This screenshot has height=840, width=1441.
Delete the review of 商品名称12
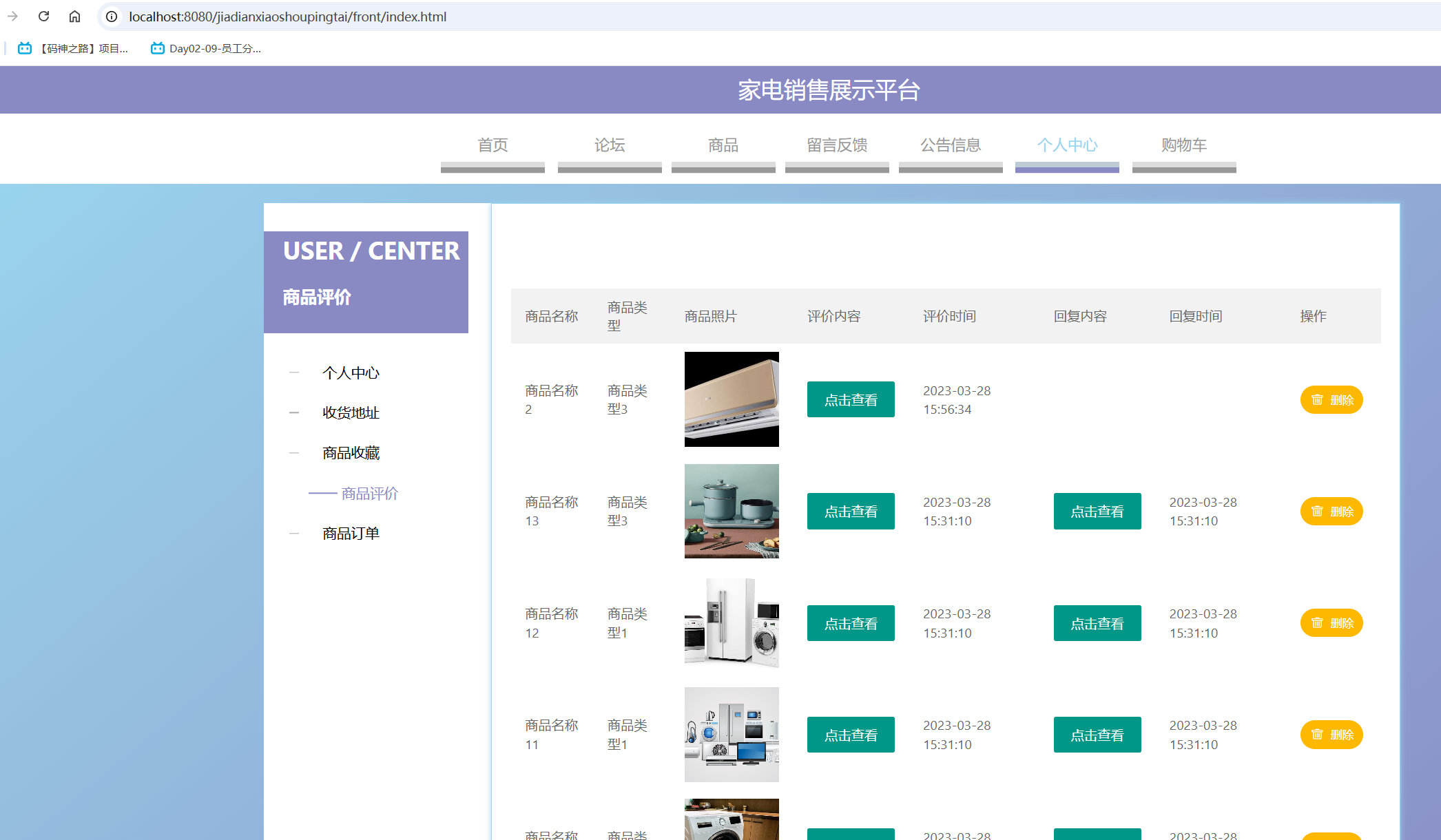coord(1331,623)
